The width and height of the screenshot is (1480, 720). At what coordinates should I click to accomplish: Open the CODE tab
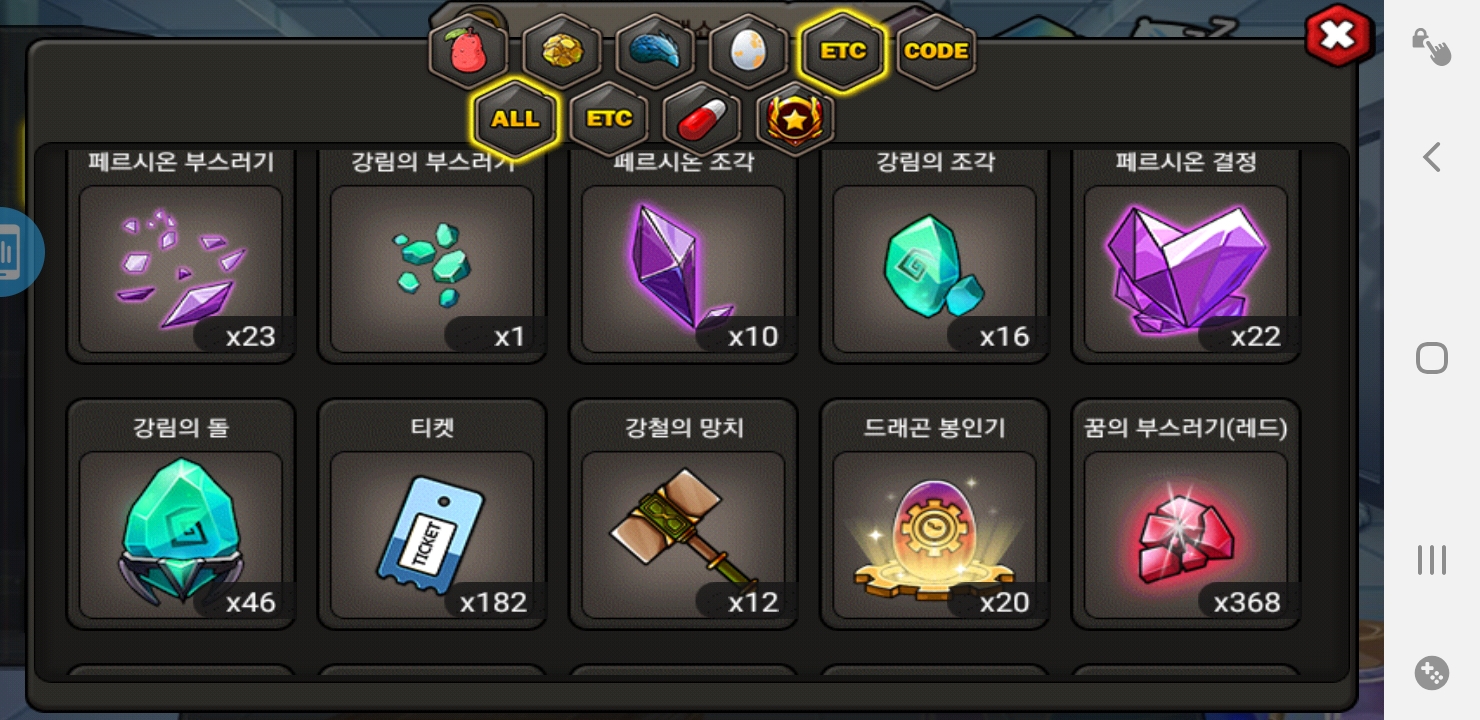pos(936,51)
